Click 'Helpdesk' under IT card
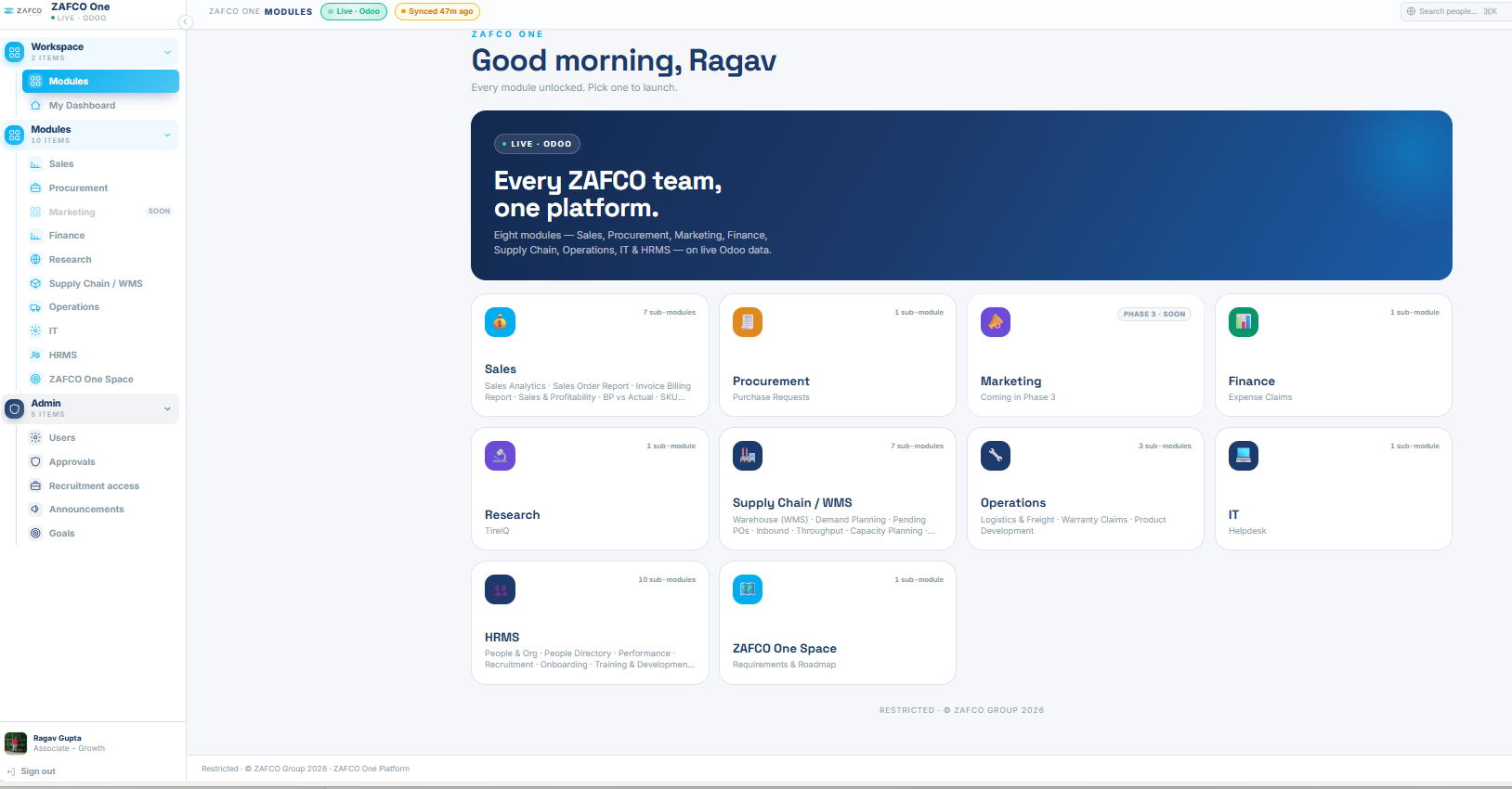 tap(1247, 531)
